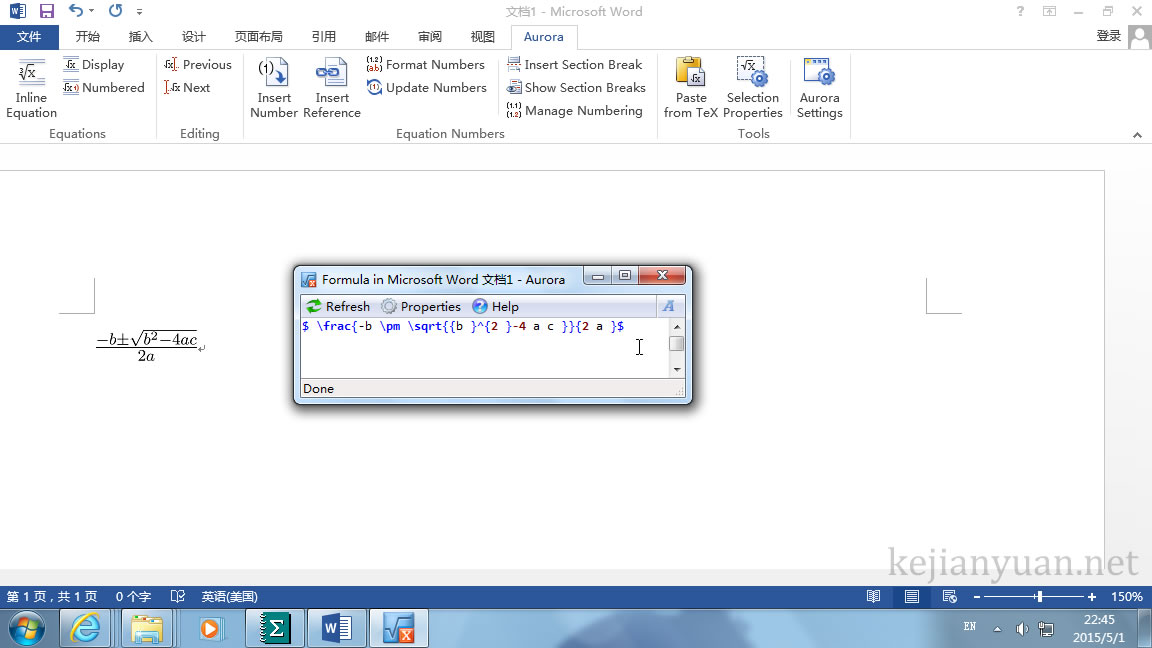Switch to Web Layout view
This screenshot has height=648, width=1152.
pos(949,597)
